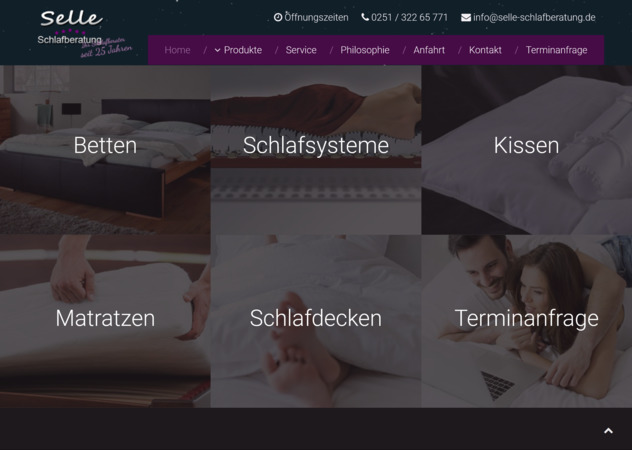Choose the Schlafdecken category tile
The width and height of the screenshot is (632, 450).
[x=316, y=321]
